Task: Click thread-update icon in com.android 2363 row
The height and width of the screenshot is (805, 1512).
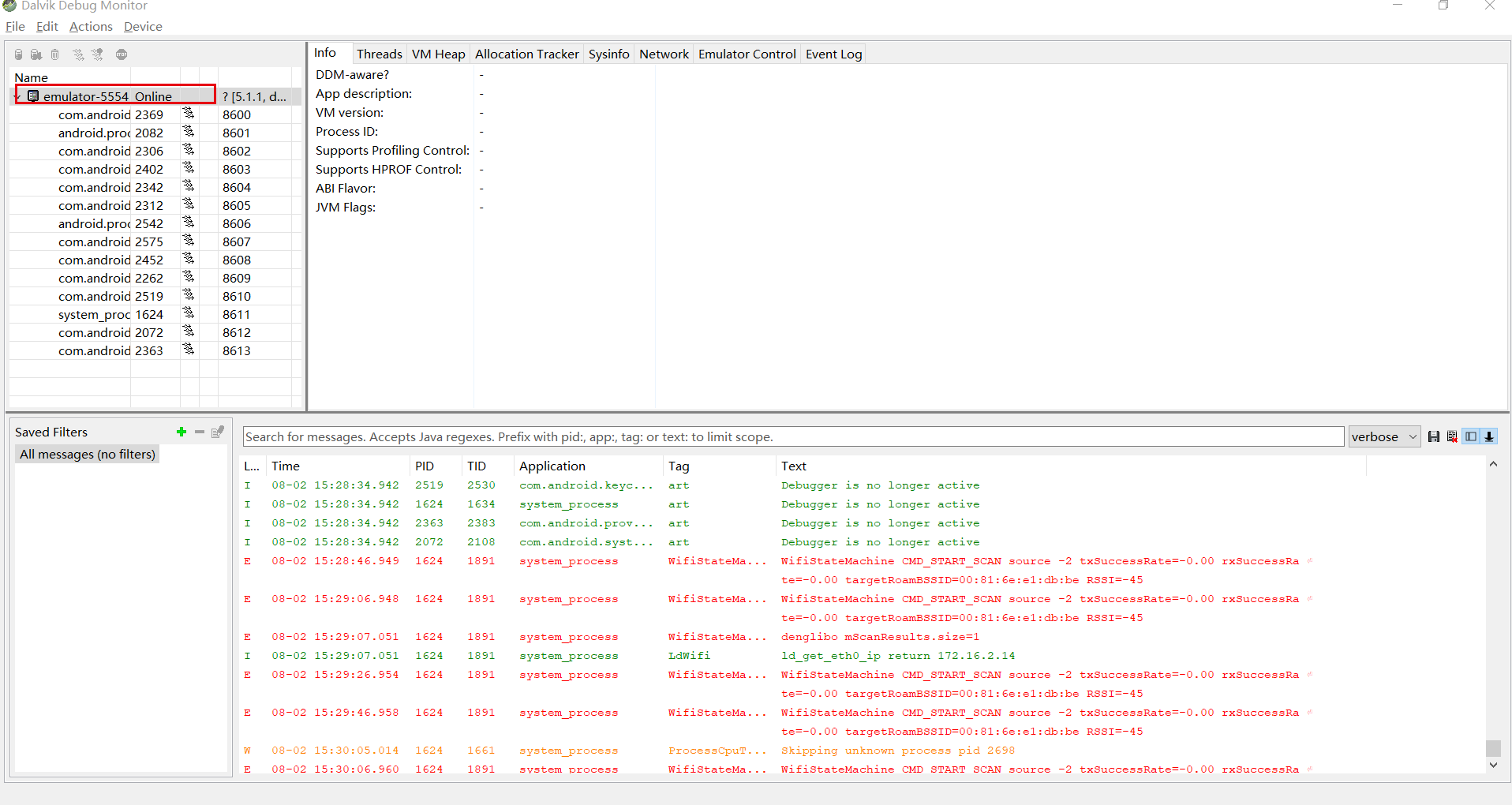Action: pyautogui.click(x=189, y=349)
